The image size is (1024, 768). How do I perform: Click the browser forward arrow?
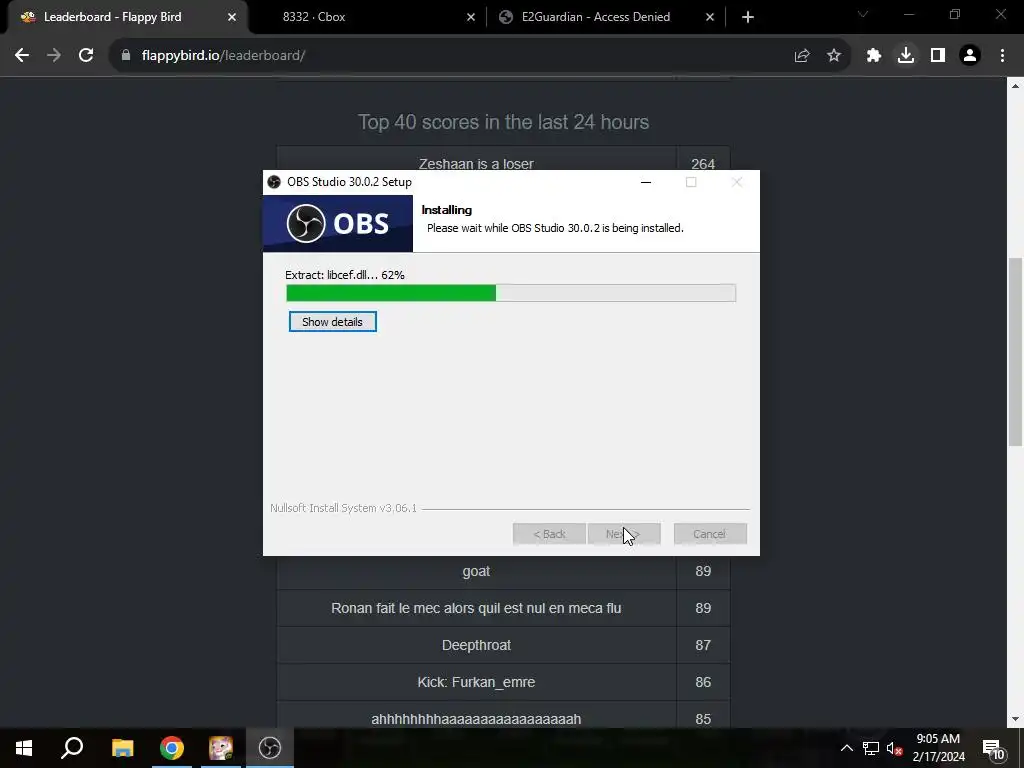pos(54,56)
